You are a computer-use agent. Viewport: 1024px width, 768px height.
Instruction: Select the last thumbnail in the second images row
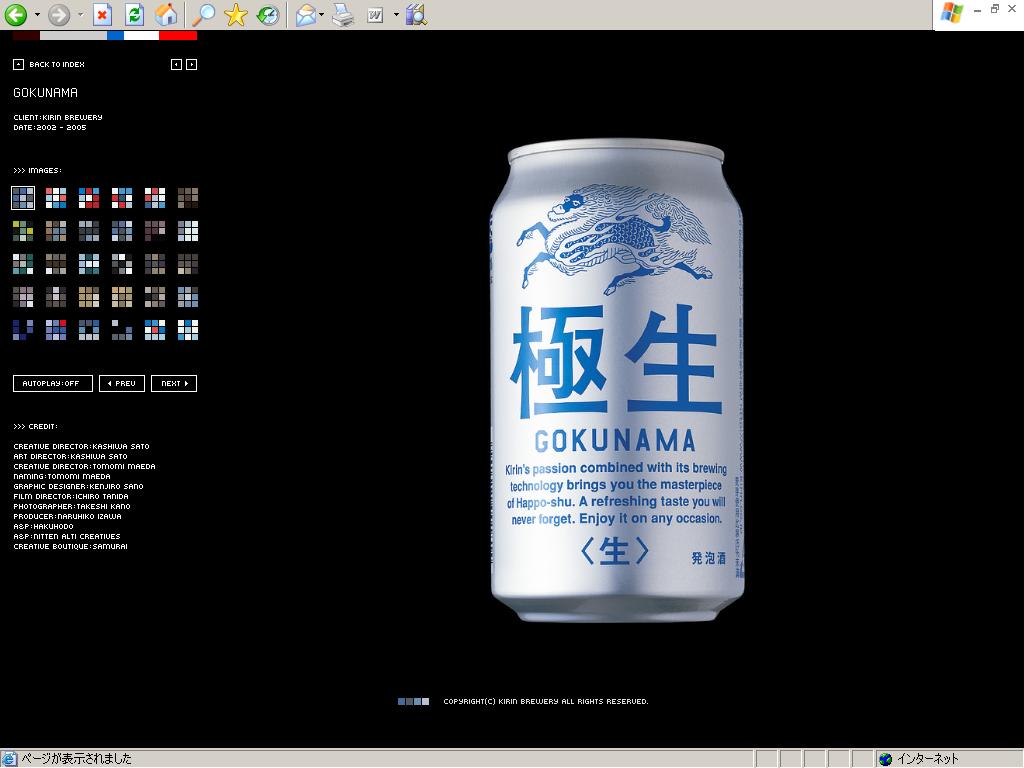pyautogui.click(x=188, y=231)
